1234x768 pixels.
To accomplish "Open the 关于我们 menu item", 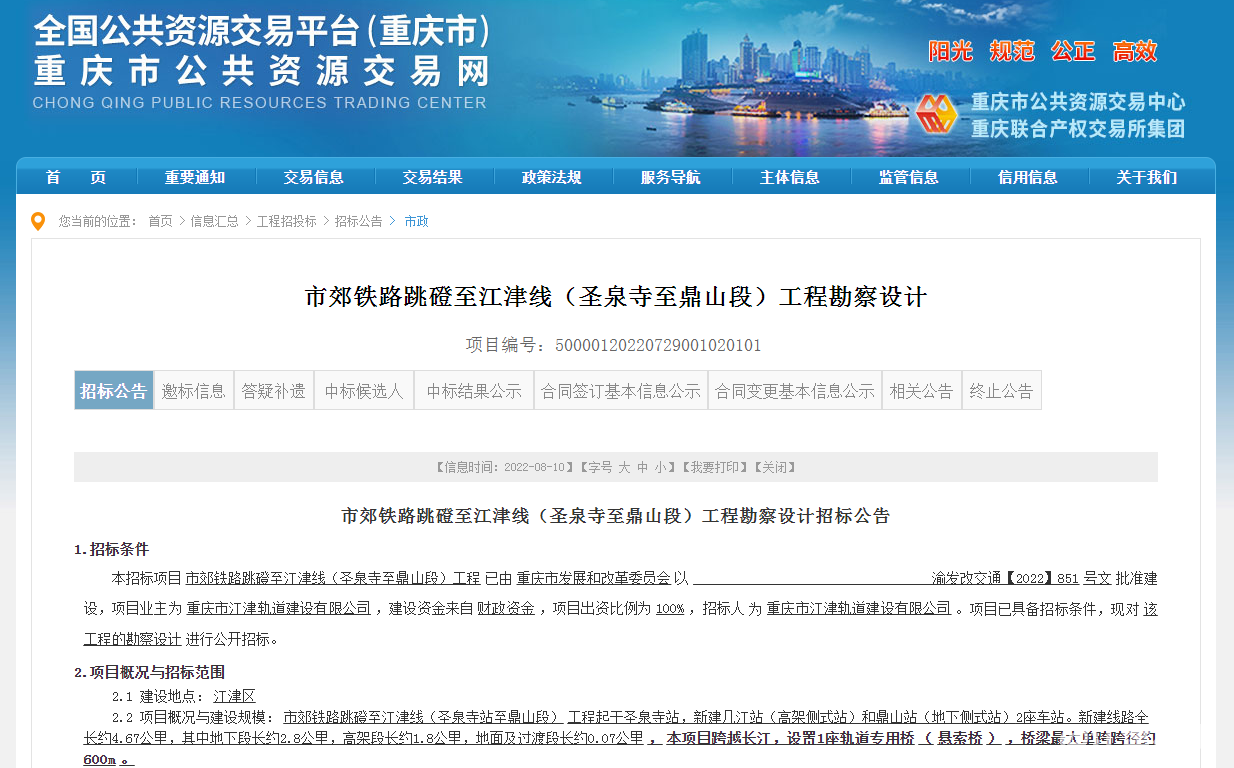I will (x=1147, y=177).
